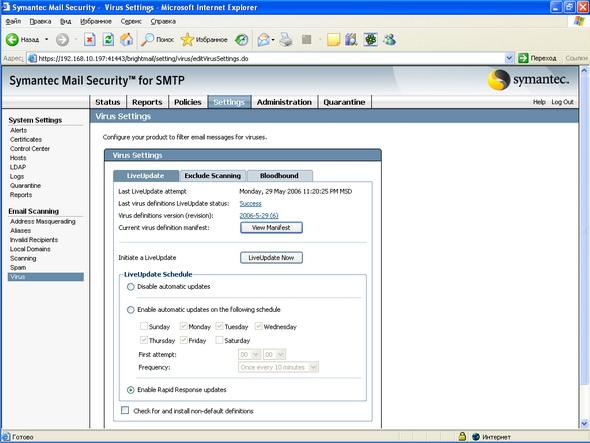Click the Help link
This screenshot has height=443, width=590.
pos(539,102)
